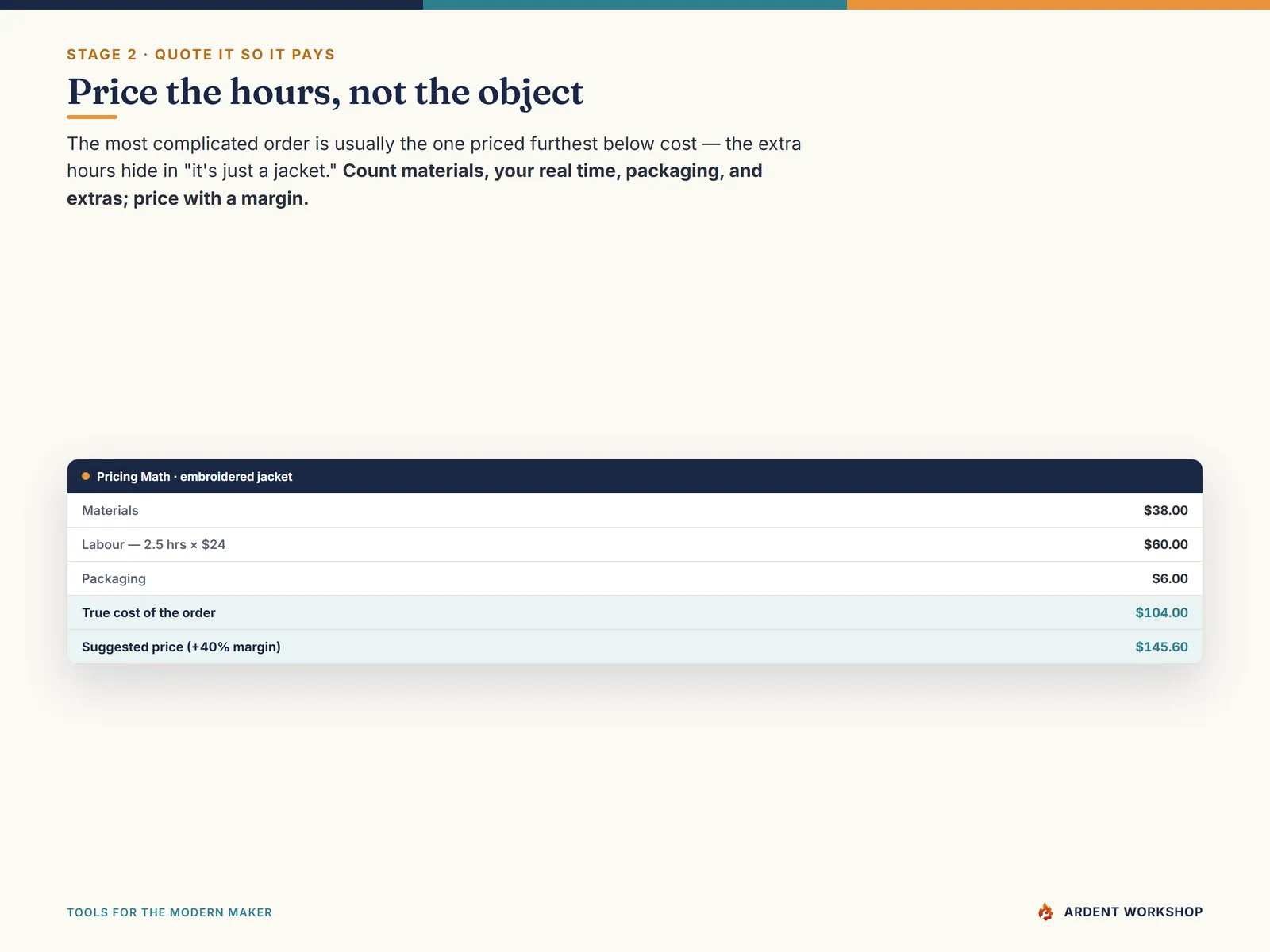Click the '$38.00' materials value
Viewport: 1270px width, 952px height.
1165,510
